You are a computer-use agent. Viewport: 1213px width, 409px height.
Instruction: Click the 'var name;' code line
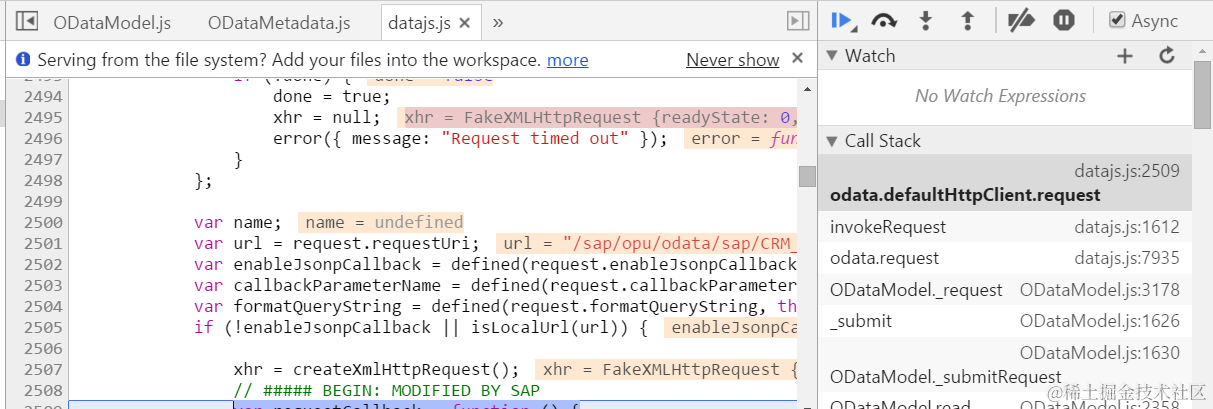point(238,223)
